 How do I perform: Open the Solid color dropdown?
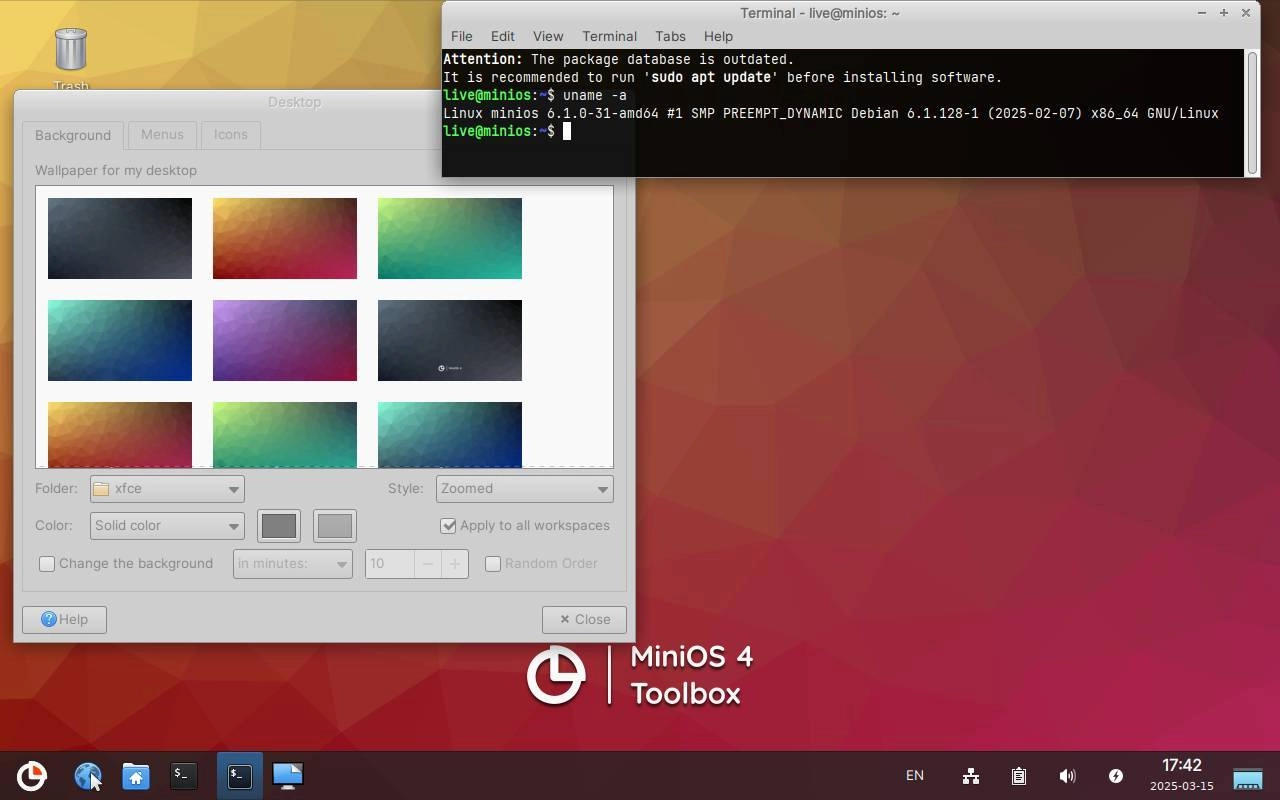tap(167, 525)
